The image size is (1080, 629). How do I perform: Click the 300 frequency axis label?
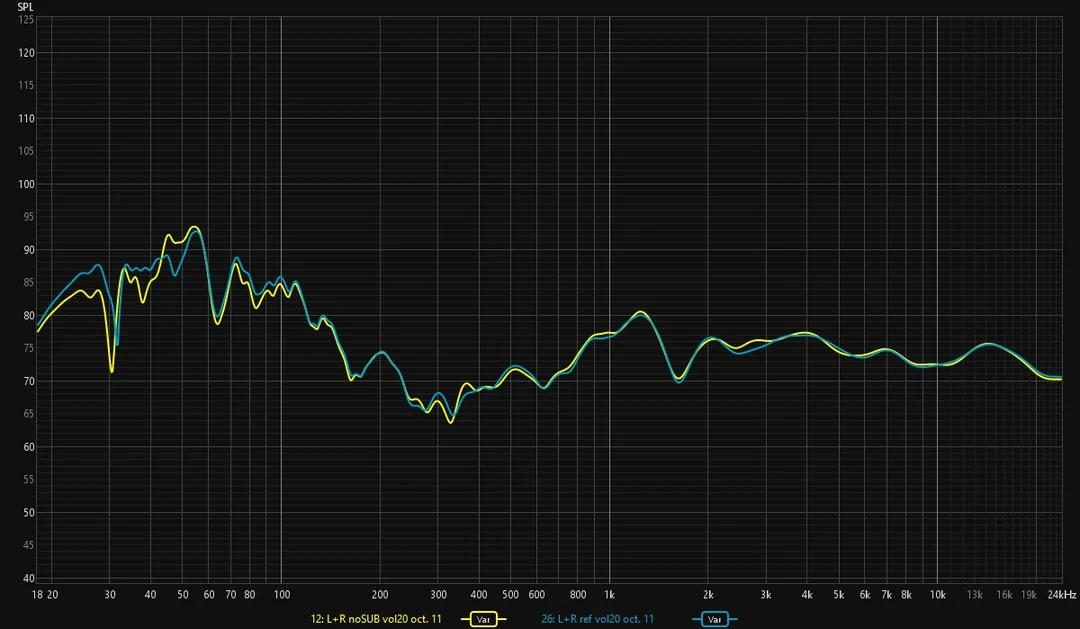coord(438,595)
